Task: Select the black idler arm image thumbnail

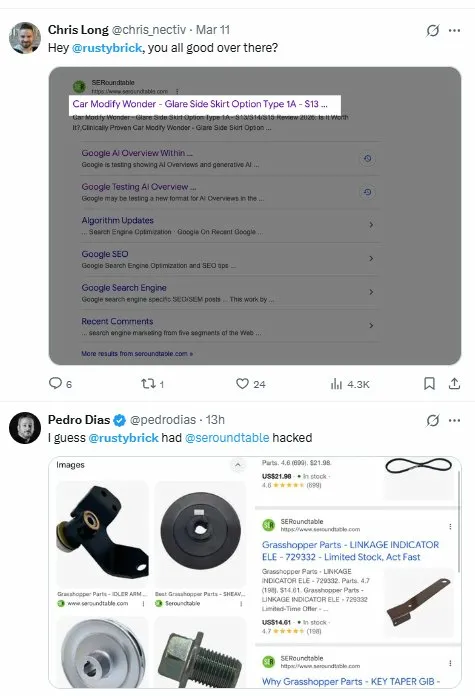Action: [x=102, y=534]
